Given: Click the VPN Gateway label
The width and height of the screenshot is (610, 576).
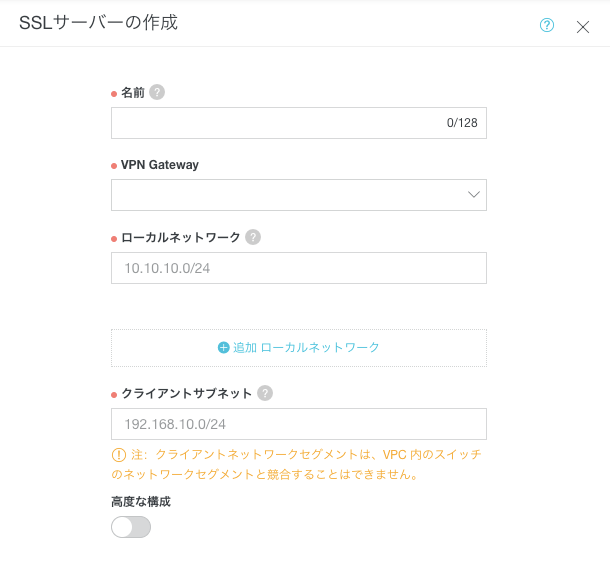Looking at the screenshot, I should pyautogui.click(x=160, y=165).
